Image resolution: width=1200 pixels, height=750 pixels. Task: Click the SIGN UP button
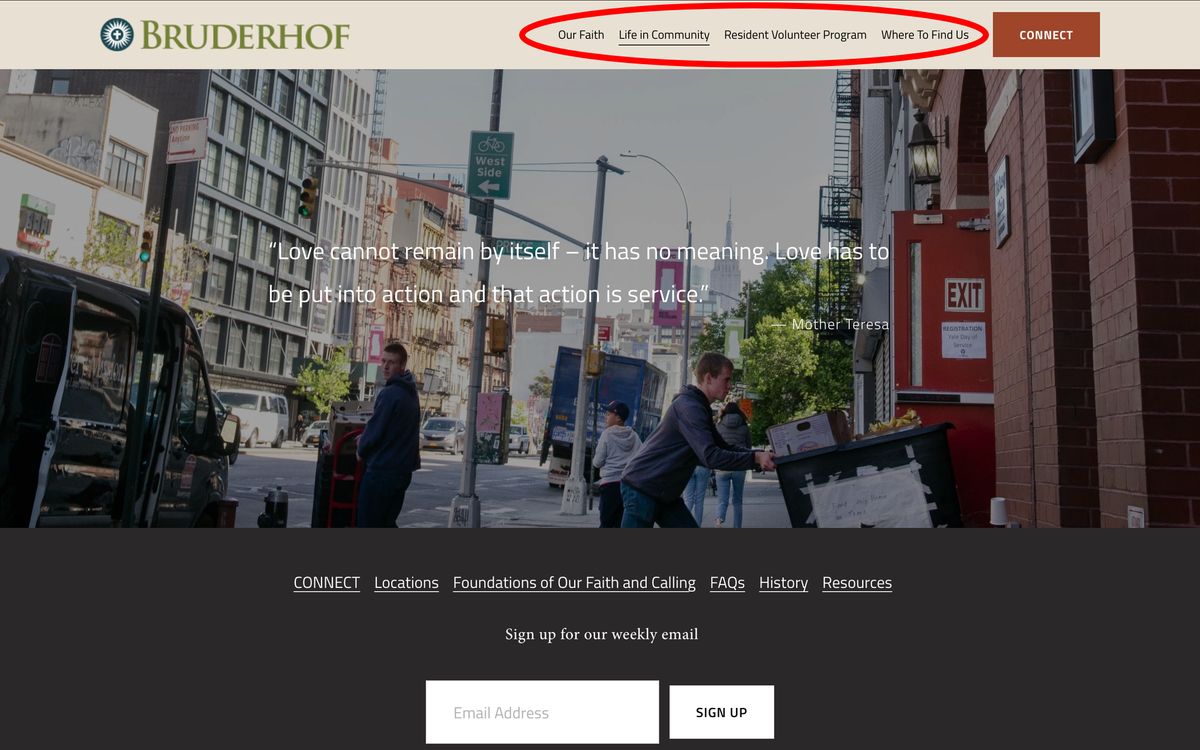[721, 712]
